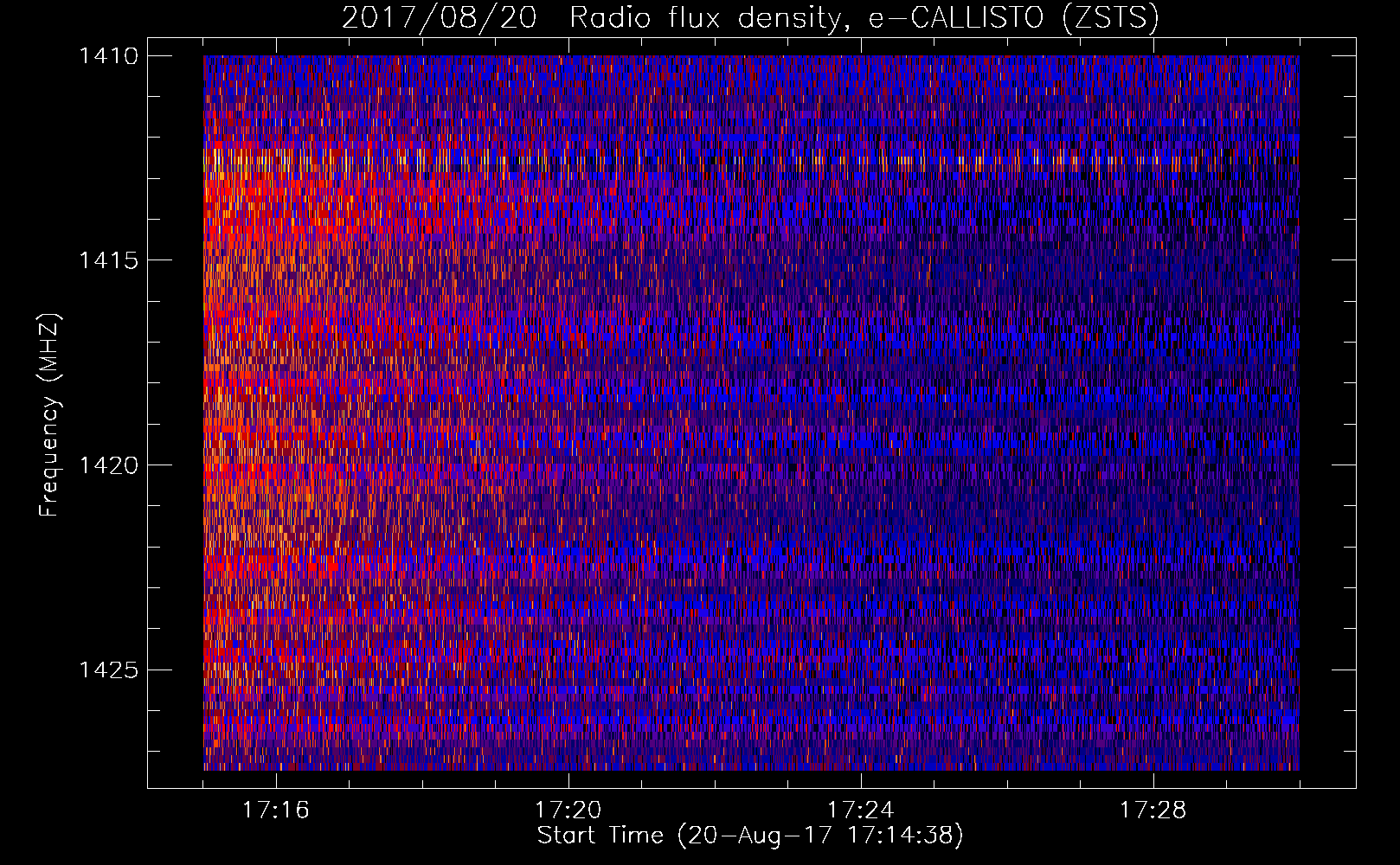Select the 1420 frequency tick label
The image size is (1400, 865).
[x=108, y=465]
